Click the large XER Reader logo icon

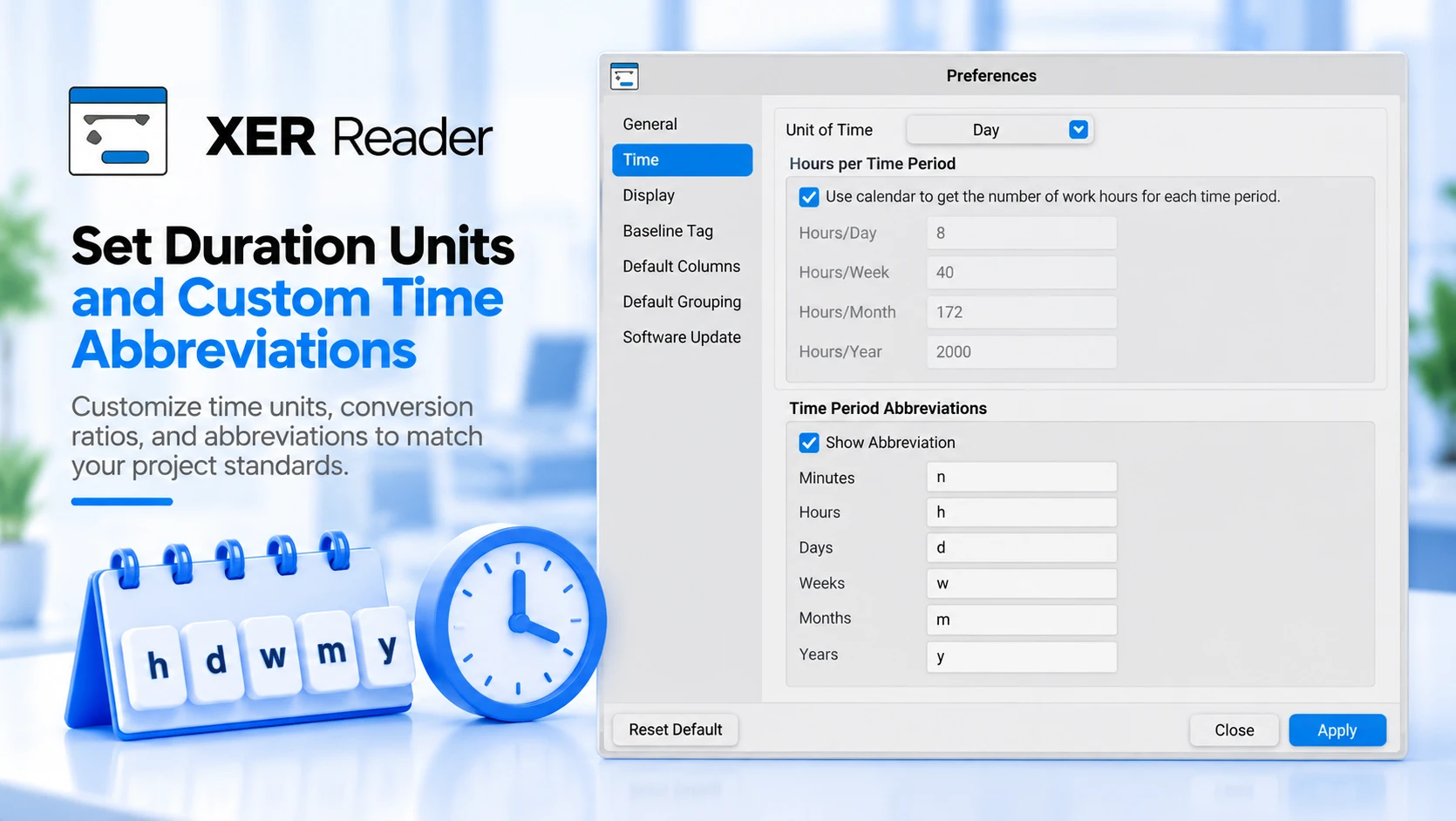[118, 131]
